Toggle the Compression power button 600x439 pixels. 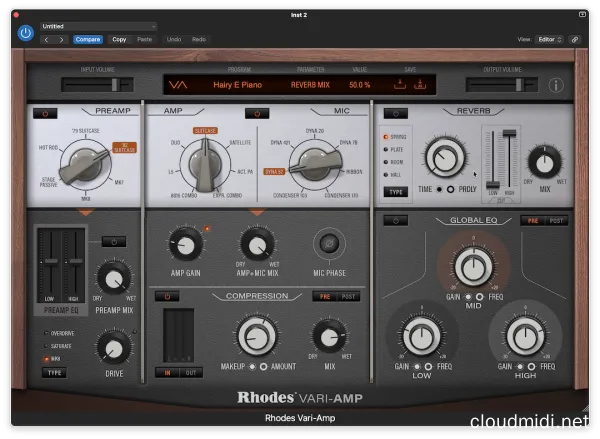[x=167, y=296]
